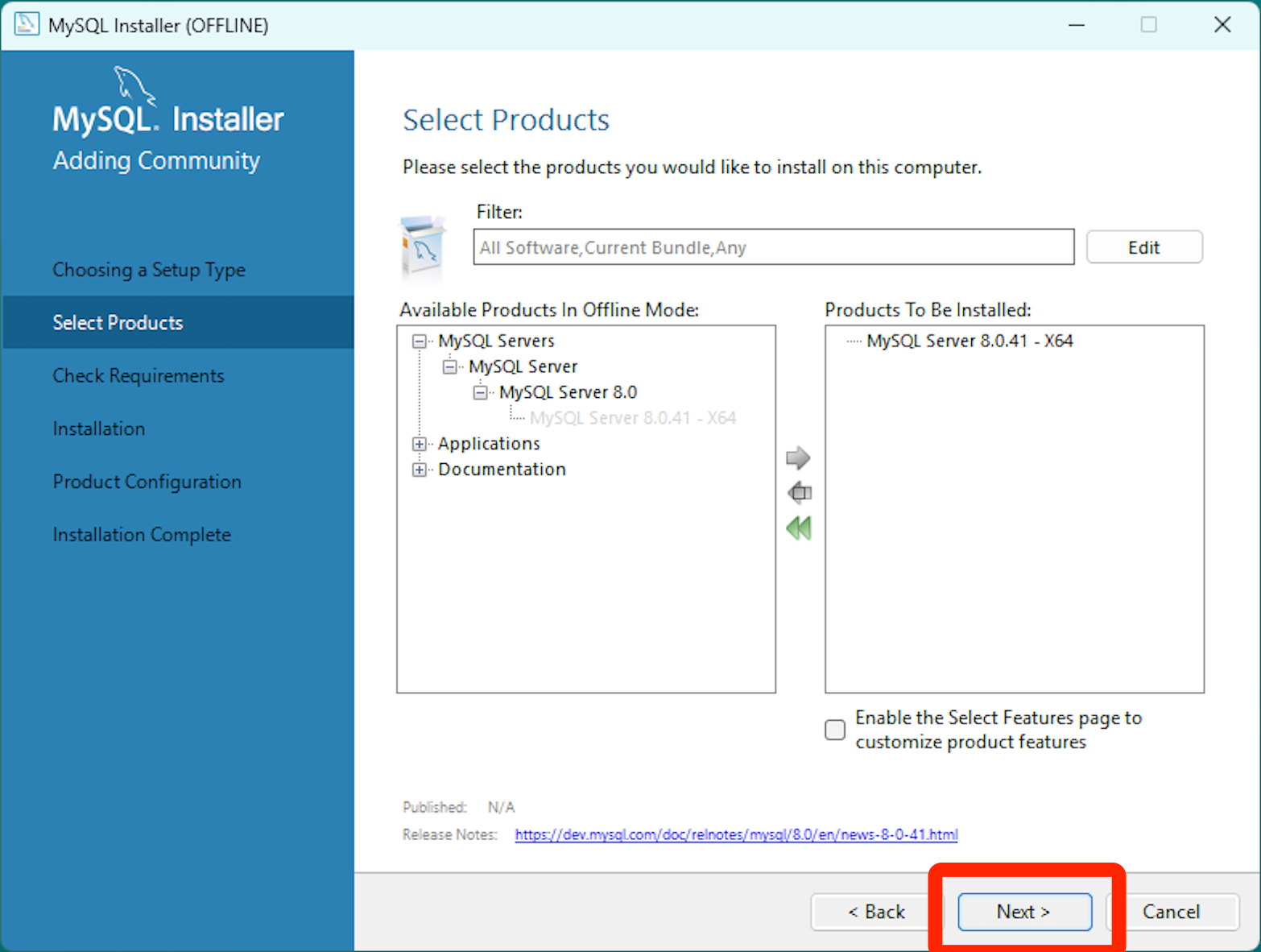
Task: Click the double green arrow to remove all products
Action: pyautogui.click(x=798, y=528)
